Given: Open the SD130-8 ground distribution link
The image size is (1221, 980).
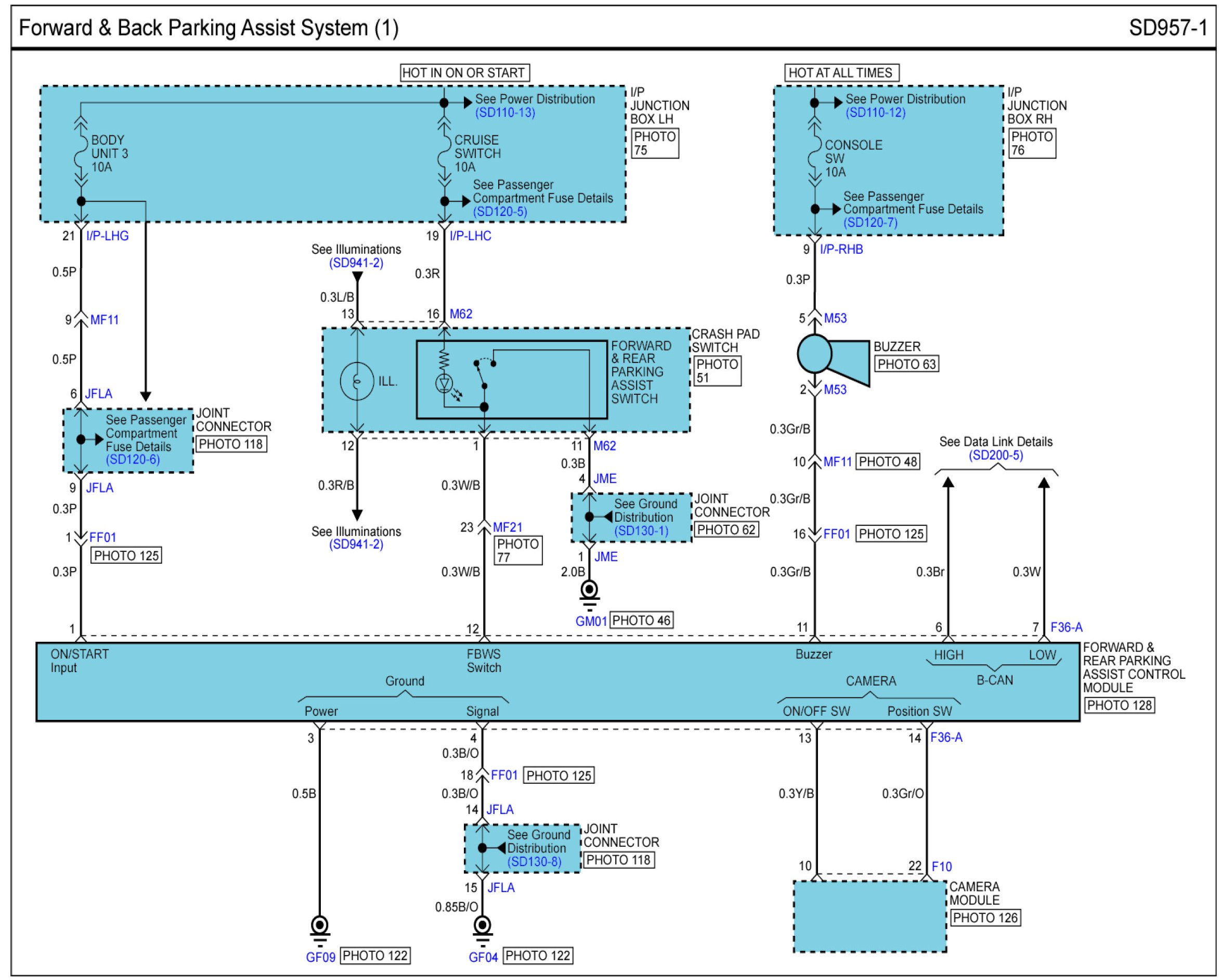Looking at the screenshot, I should click(x=534, y=861).
